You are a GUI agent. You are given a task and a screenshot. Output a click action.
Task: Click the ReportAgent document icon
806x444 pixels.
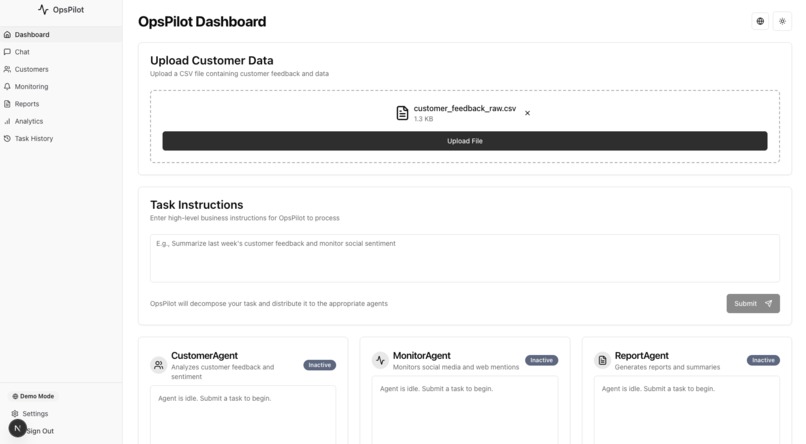[602, 360]
